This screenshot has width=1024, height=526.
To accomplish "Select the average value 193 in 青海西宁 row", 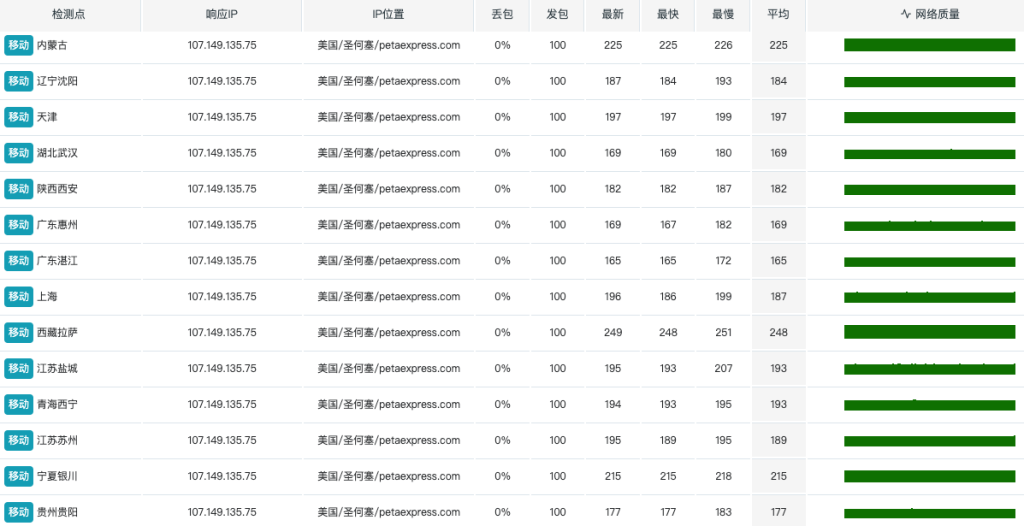I will (x=778, y=405).
